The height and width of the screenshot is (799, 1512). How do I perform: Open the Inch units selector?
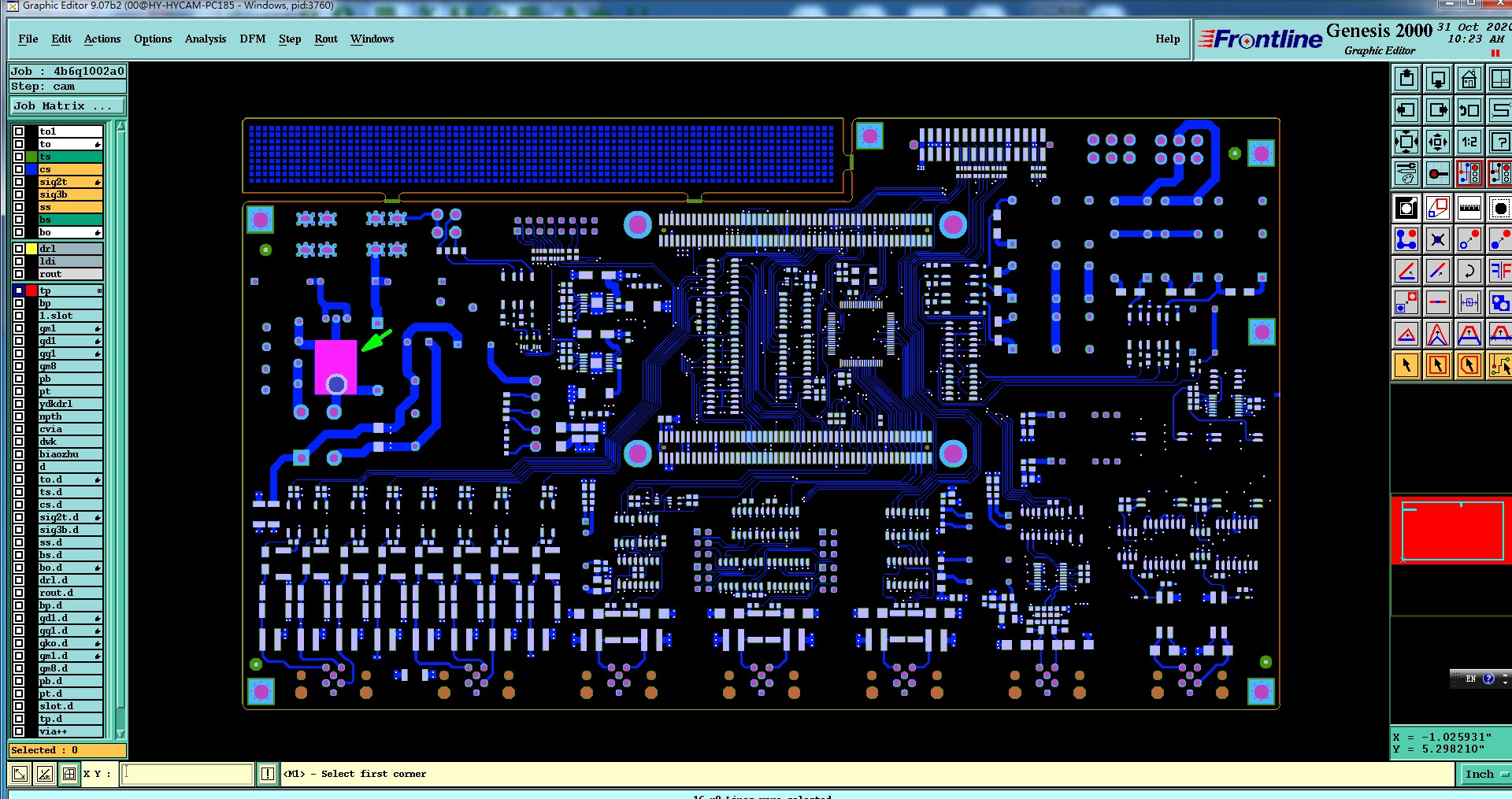pyautogui.click(x=1485, y=774)
